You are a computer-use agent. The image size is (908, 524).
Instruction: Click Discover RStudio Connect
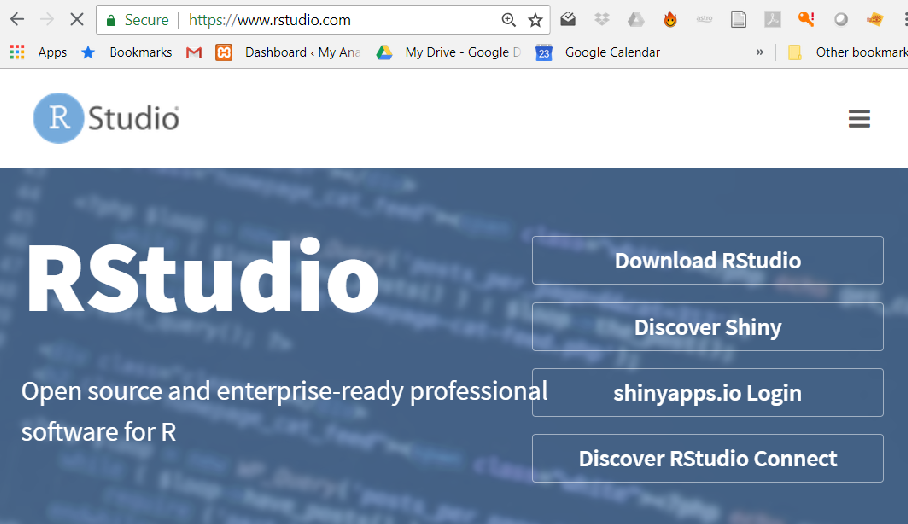(707, 459)
